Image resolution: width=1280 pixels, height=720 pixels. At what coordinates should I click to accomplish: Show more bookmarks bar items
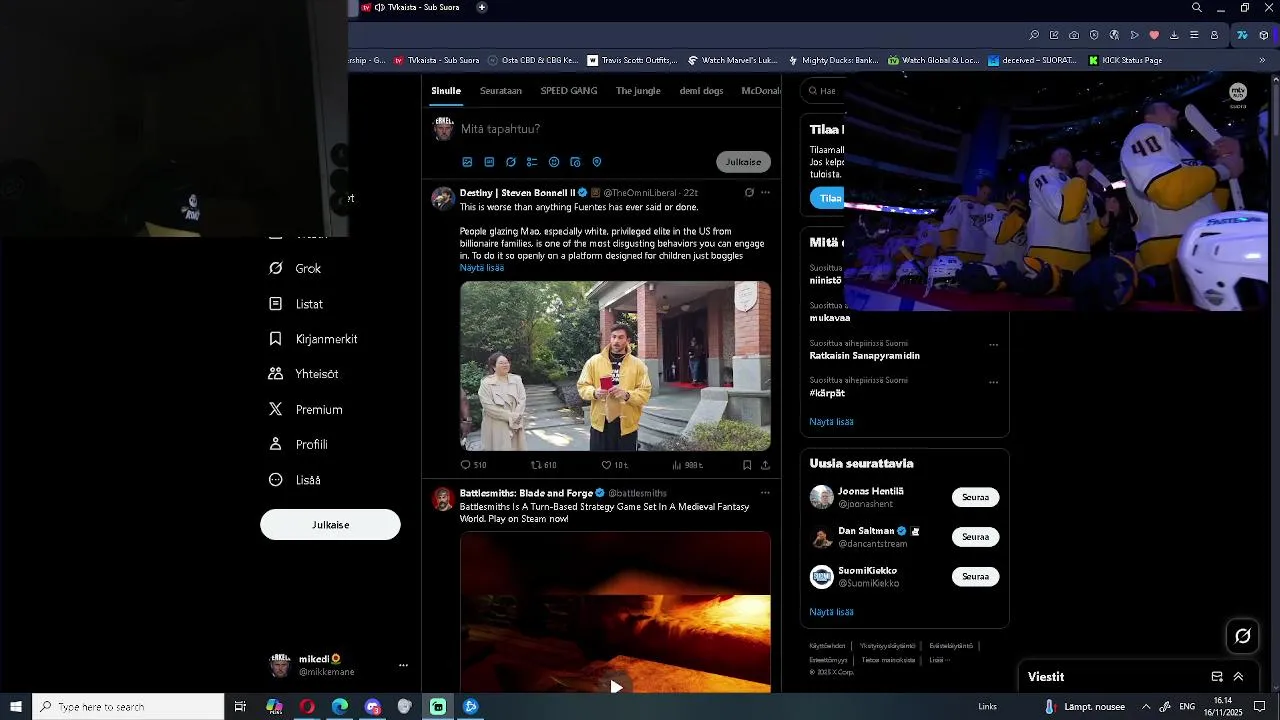tap(1262, 60)
